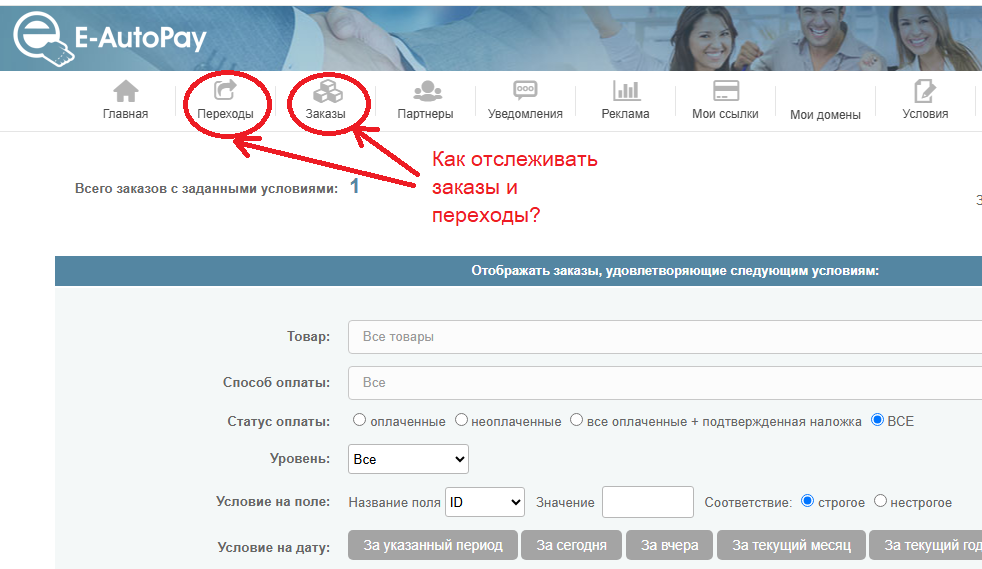Select оплаченные payment status
The width and height of the screenshot is (982, 569).
click(x=359, y=420)
